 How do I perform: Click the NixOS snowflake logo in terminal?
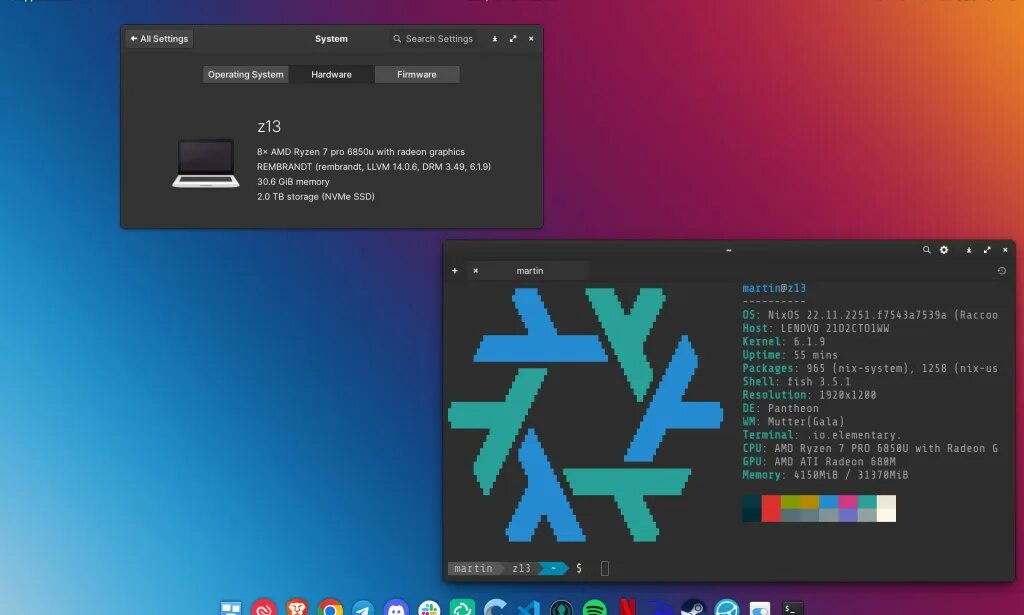pyautogui.click(x=585, y=415)
